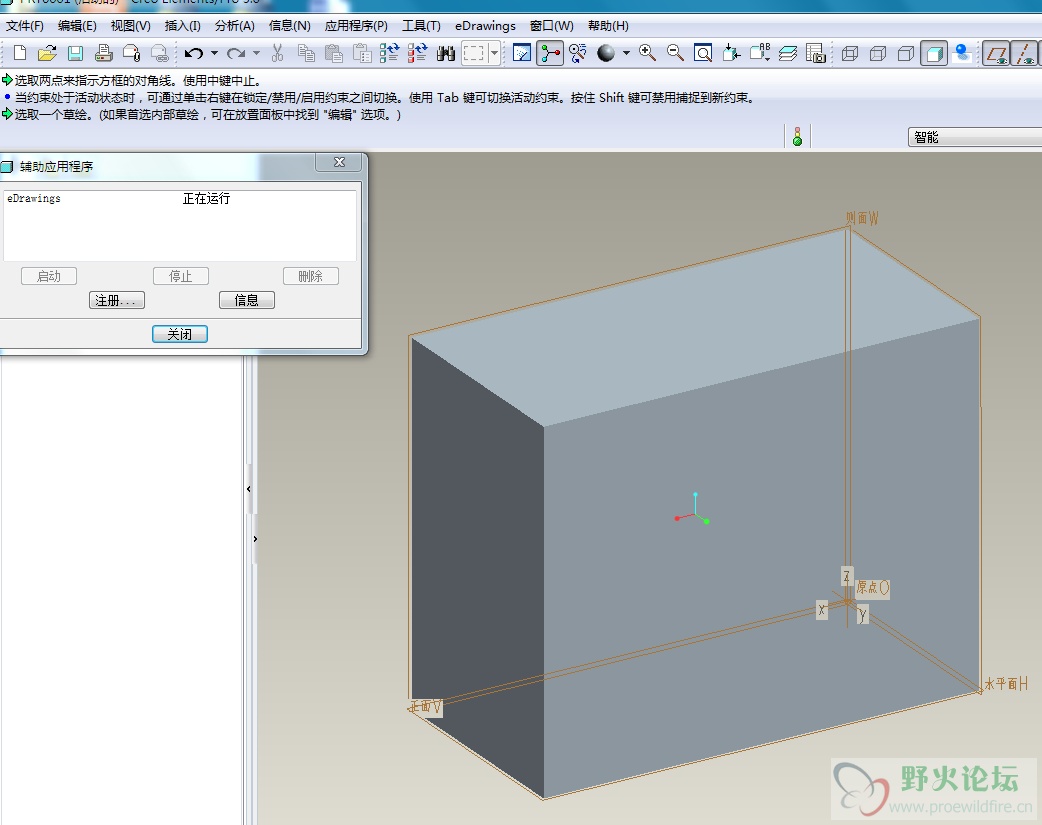Click the 信息 button
The height and width of the screenshot is (825, 1042).
point(246,300)
